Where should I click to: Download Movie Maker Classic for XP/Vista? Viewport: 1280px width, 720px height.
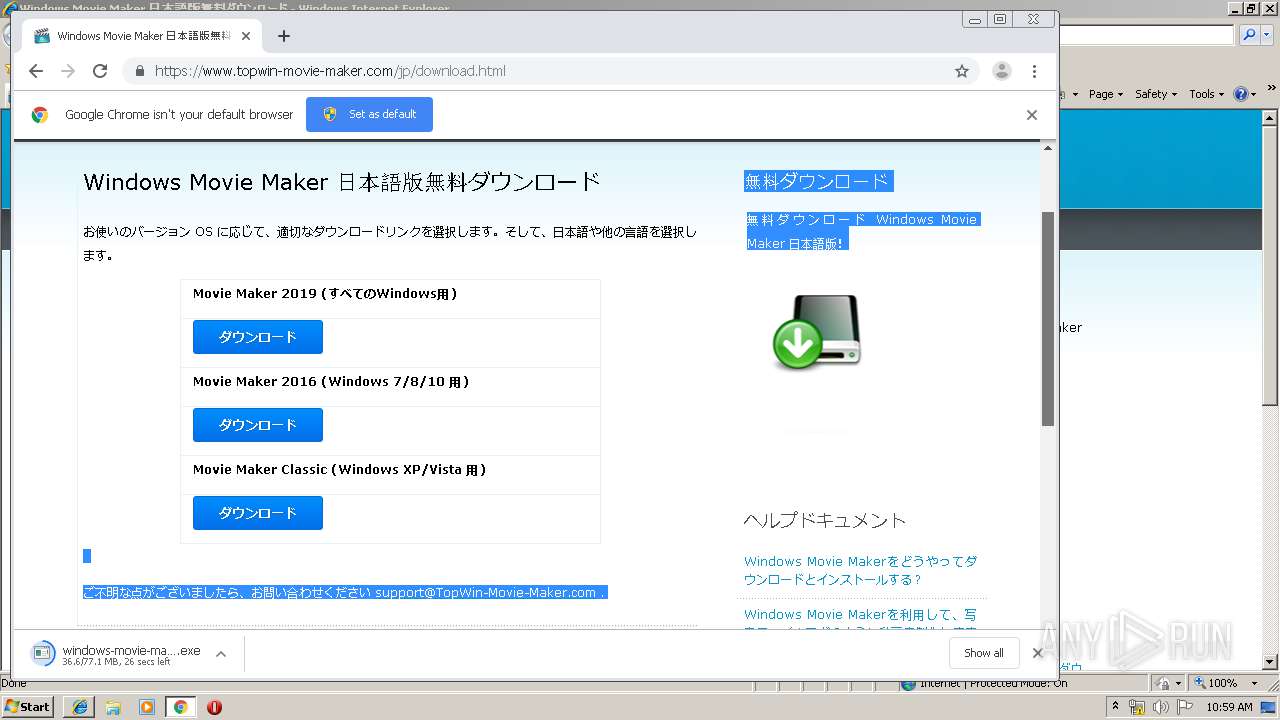click(x=258, y=513)
